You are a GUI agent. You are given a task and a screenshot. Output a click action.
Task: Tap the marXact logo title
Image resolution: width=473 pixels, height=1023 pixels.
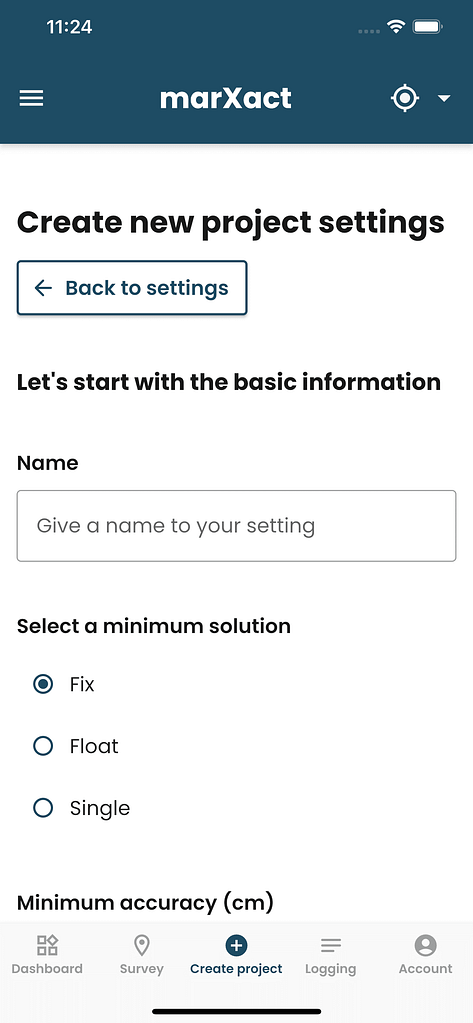coord(226,99)
